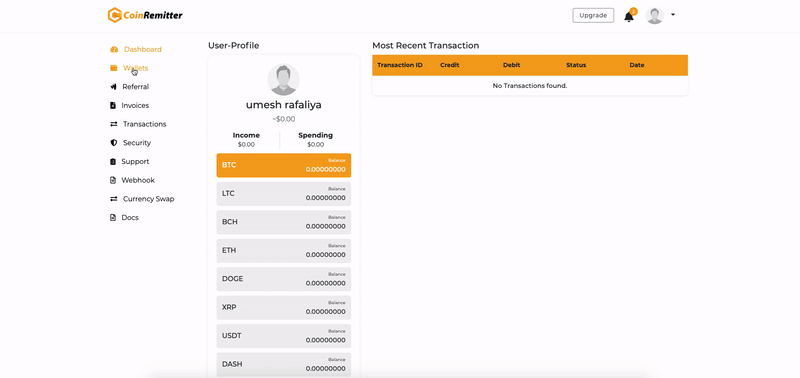This screenshot has height=378, width=800.
Task: Click the Spending $0.00 amount
Action: click(x=315, y=144)
